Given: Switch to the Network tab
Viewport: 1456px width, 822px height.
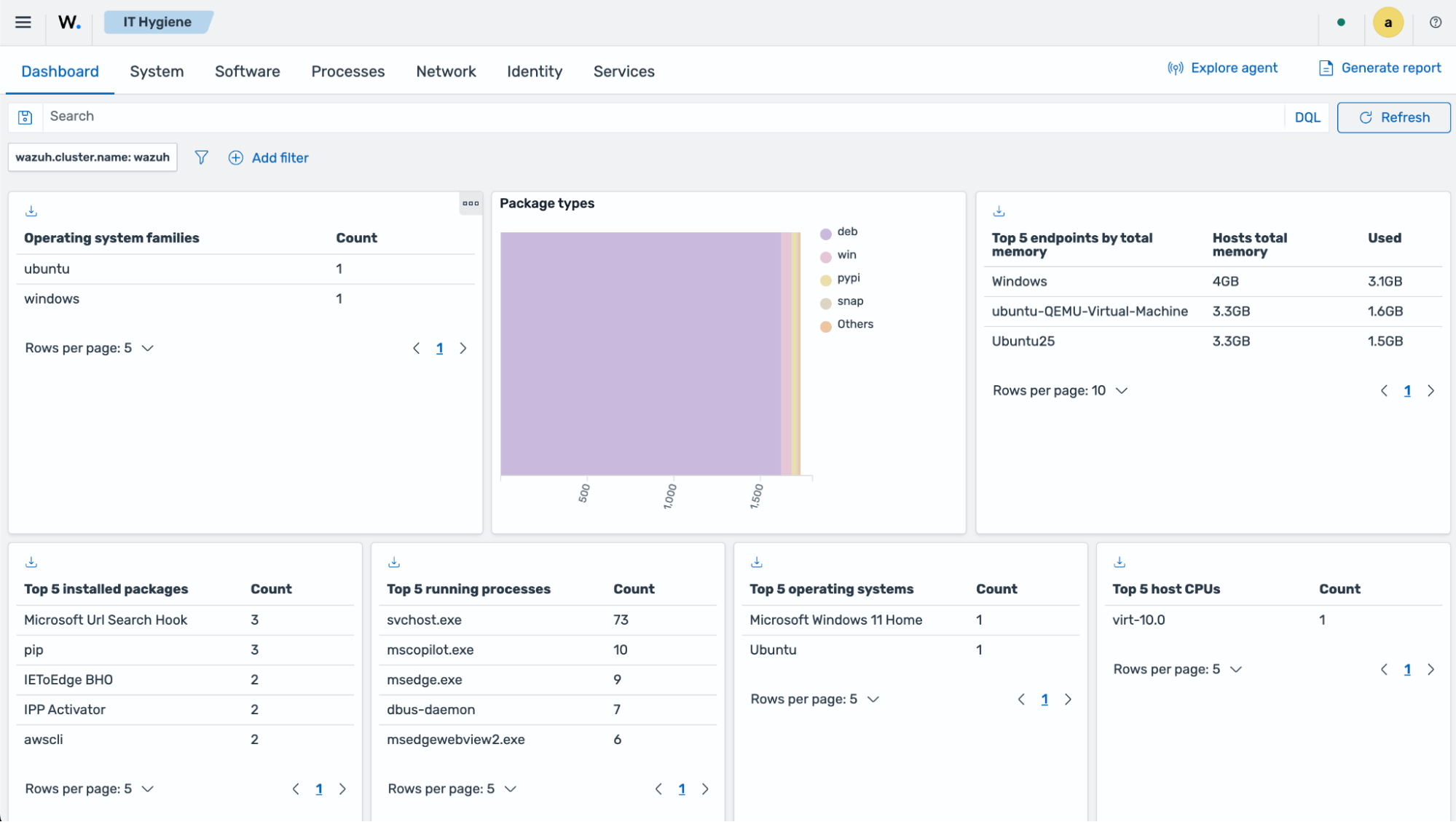Looking at the screenshot, I should (446, 71).
